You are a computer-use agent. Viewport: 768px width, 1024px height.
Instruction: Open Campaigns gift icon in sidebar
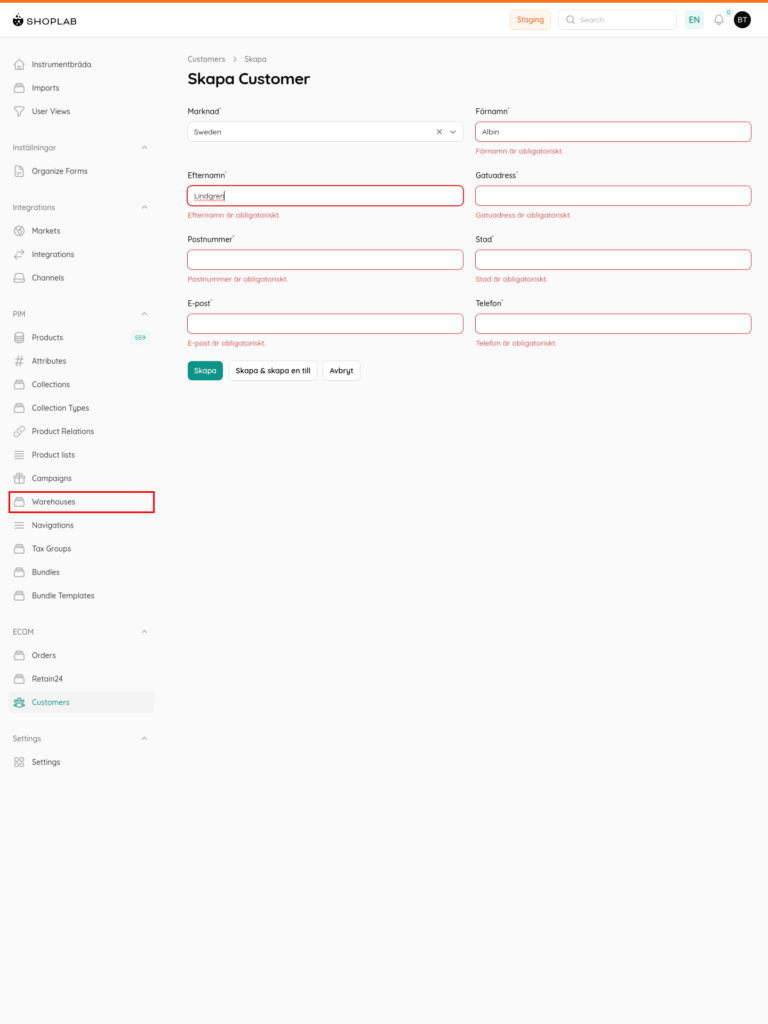(x=19, y=478)
